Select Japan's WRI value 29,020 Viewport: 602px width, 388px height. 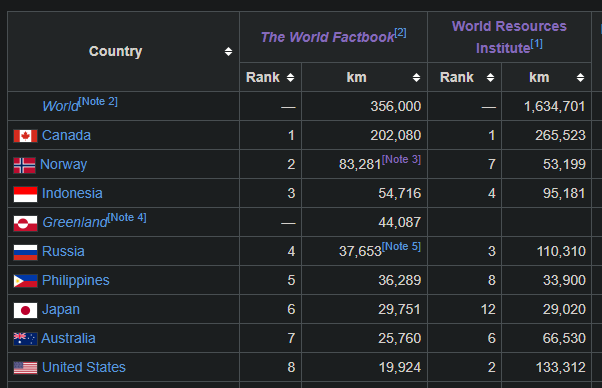(x=564, y=309)
